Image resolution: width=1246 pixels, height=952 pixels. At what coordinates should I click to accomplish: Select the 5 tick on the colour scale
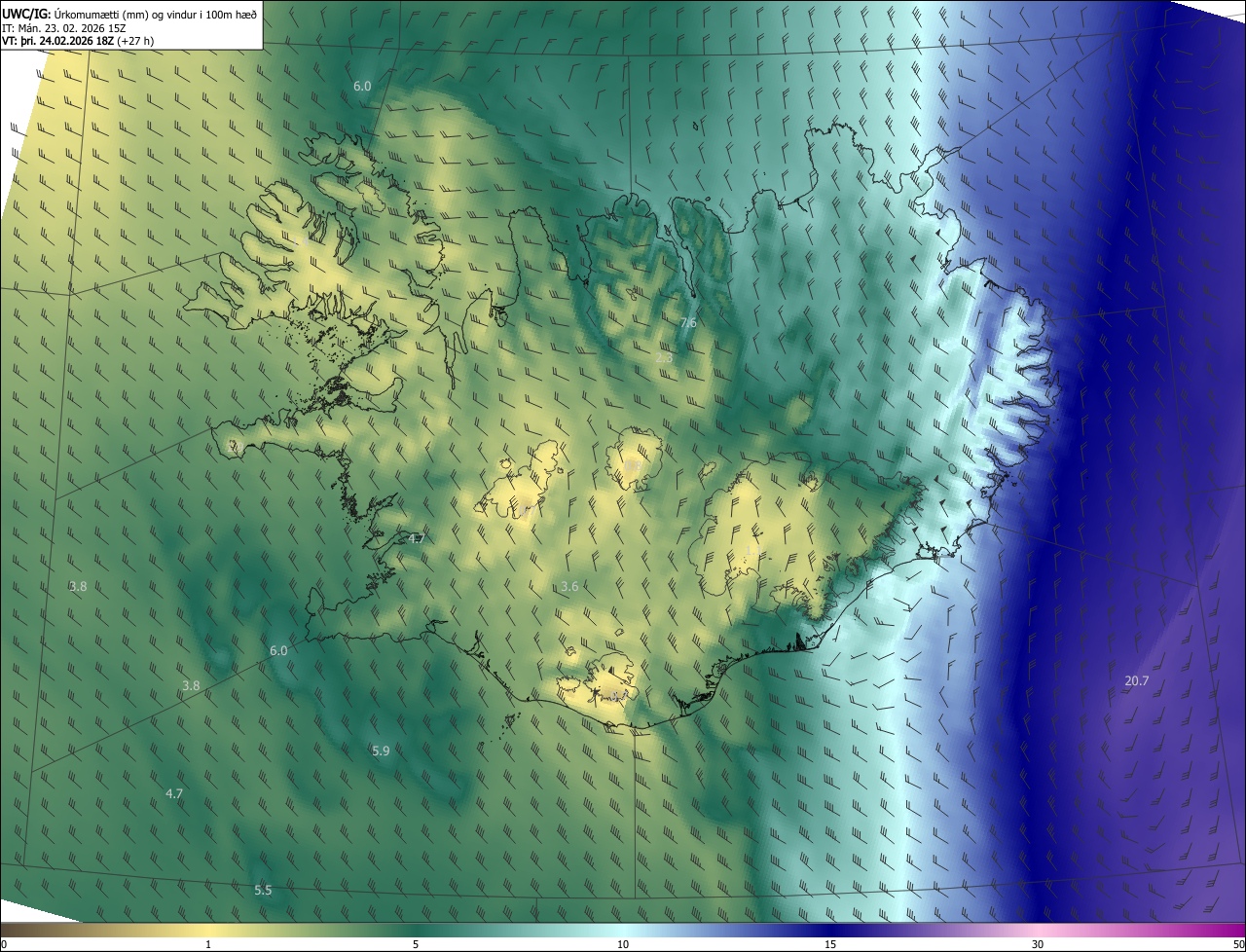point(416,944)
